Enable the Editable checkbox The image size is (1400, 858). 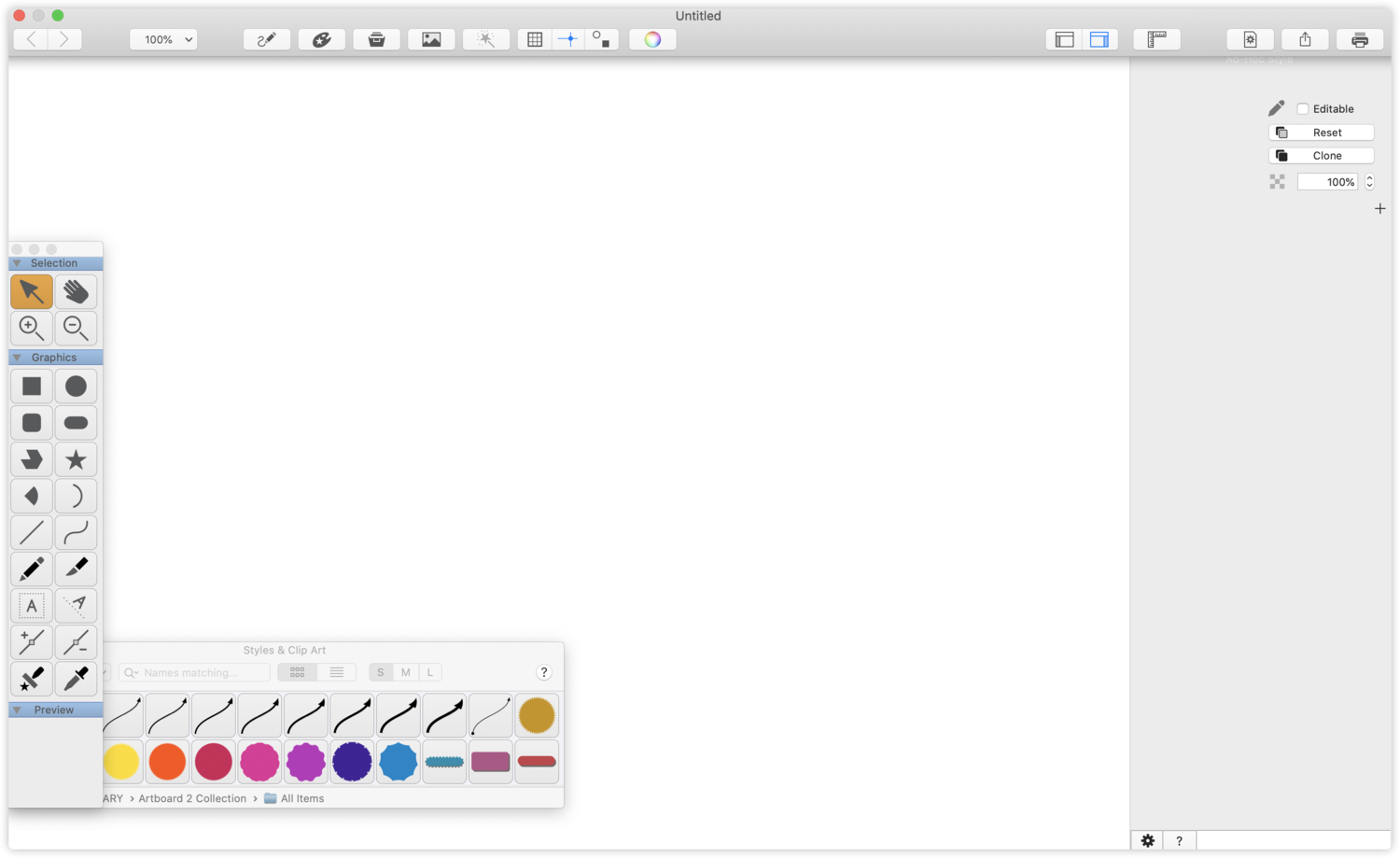click(x=1303, y=108)
